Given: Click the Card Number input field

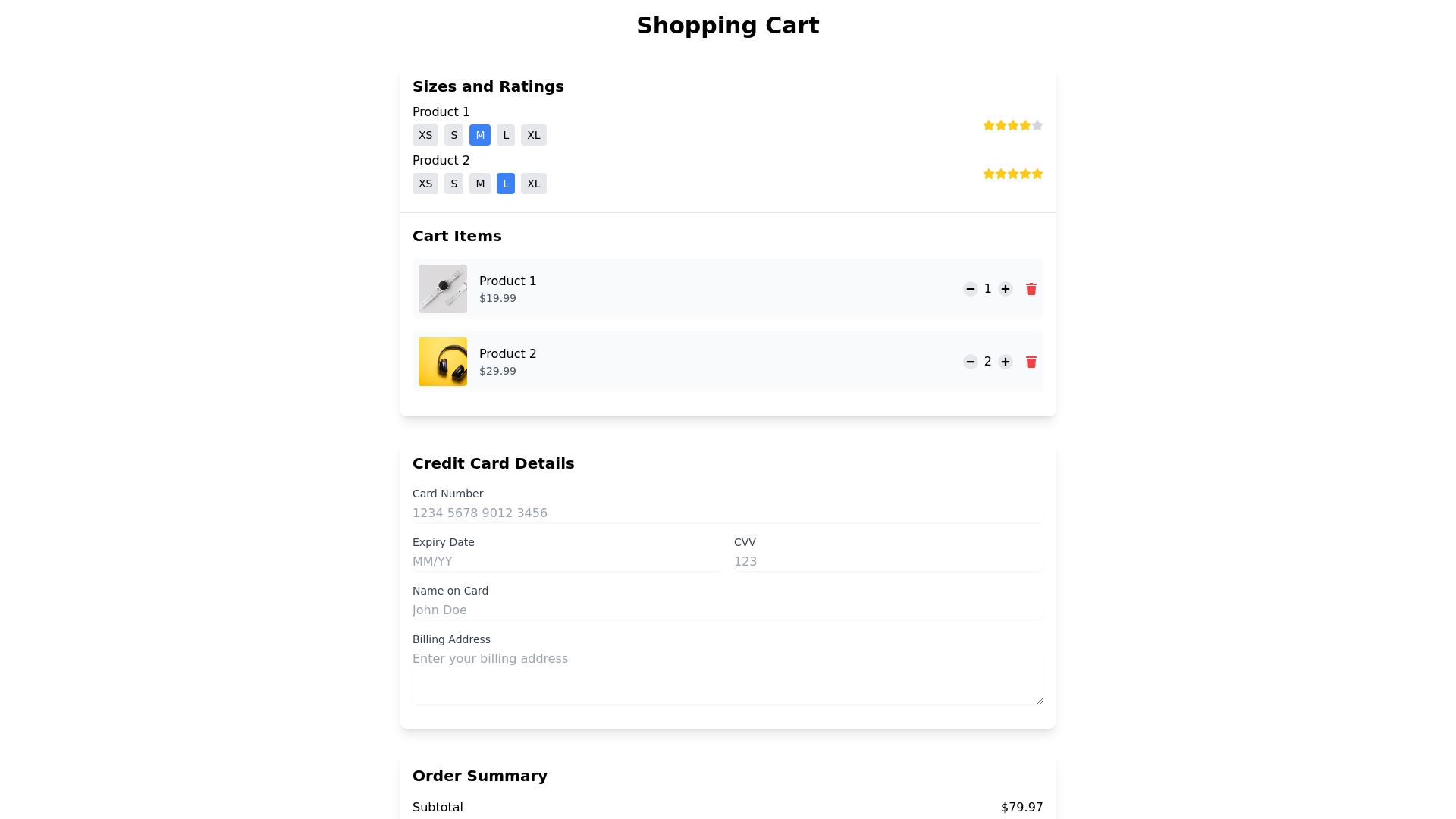Looking at the screenshot, I should tap(728, 513).
